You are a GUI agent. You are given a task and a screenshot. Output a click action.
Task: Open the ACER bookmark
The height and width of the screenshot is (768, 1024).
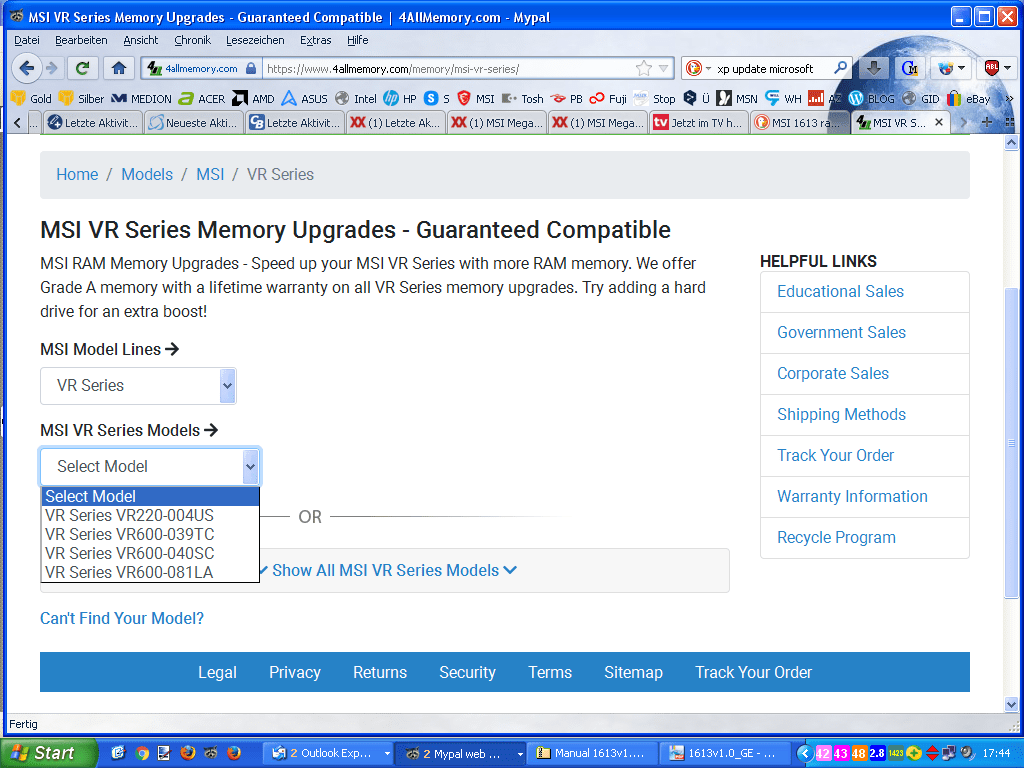(202, 99)
